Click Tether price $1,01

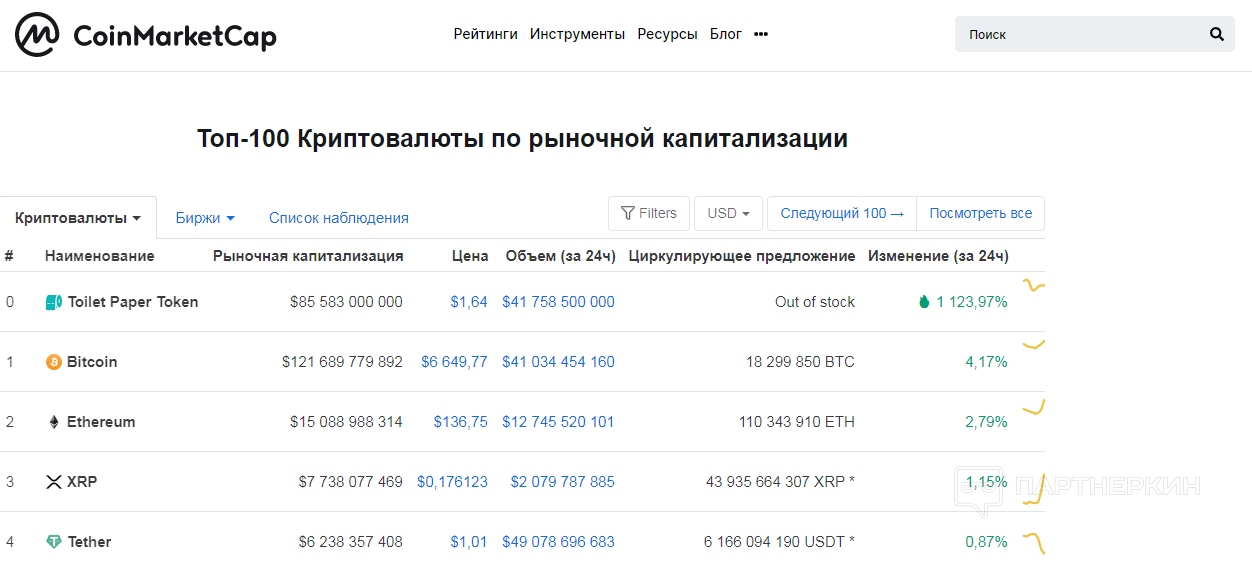point(469,542)
